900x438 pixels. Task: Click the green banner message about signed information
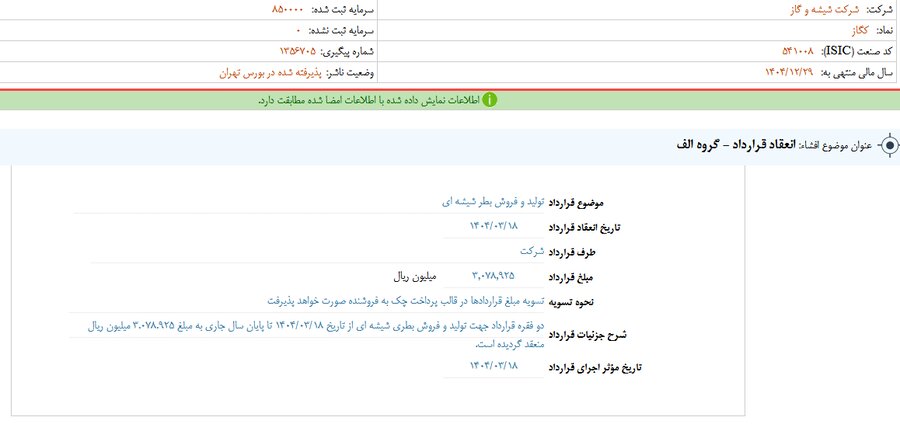[367, 100]
